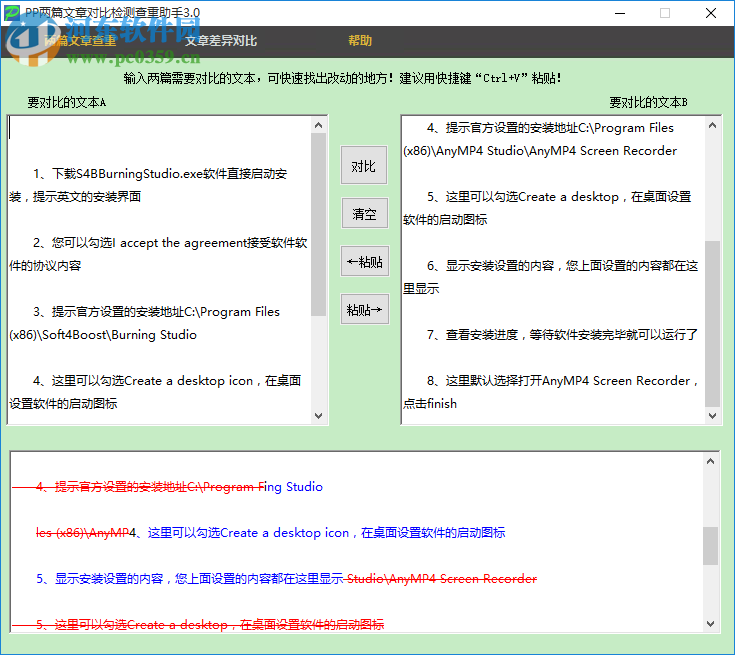Click line "1、下载S4BBurningStudio.exe软件直接启动安" in text A
Viewport: 735px width, 655px height.
[160, 174]
